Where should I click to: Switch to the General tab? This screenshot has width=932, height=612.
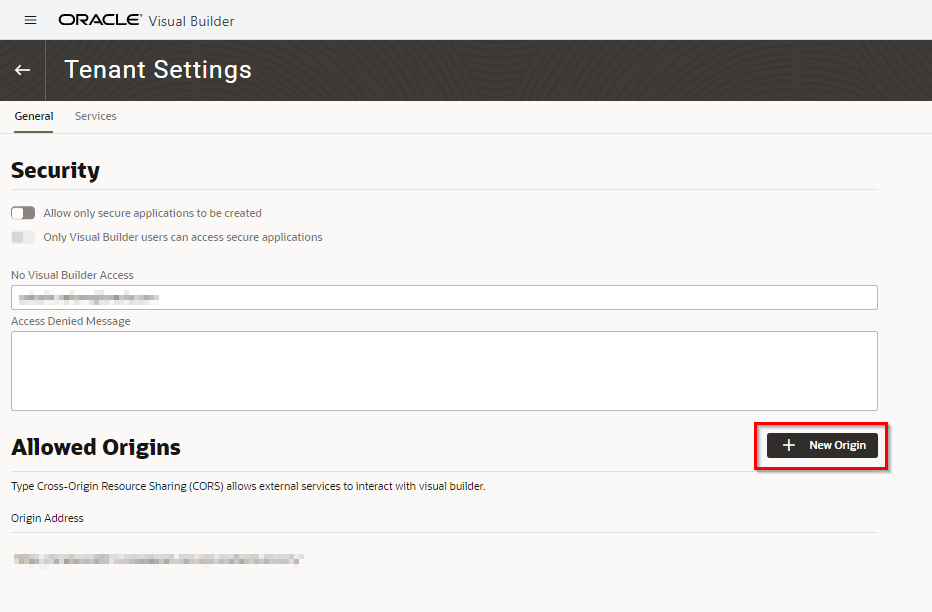pyautogui.click(x=34, y=116)
